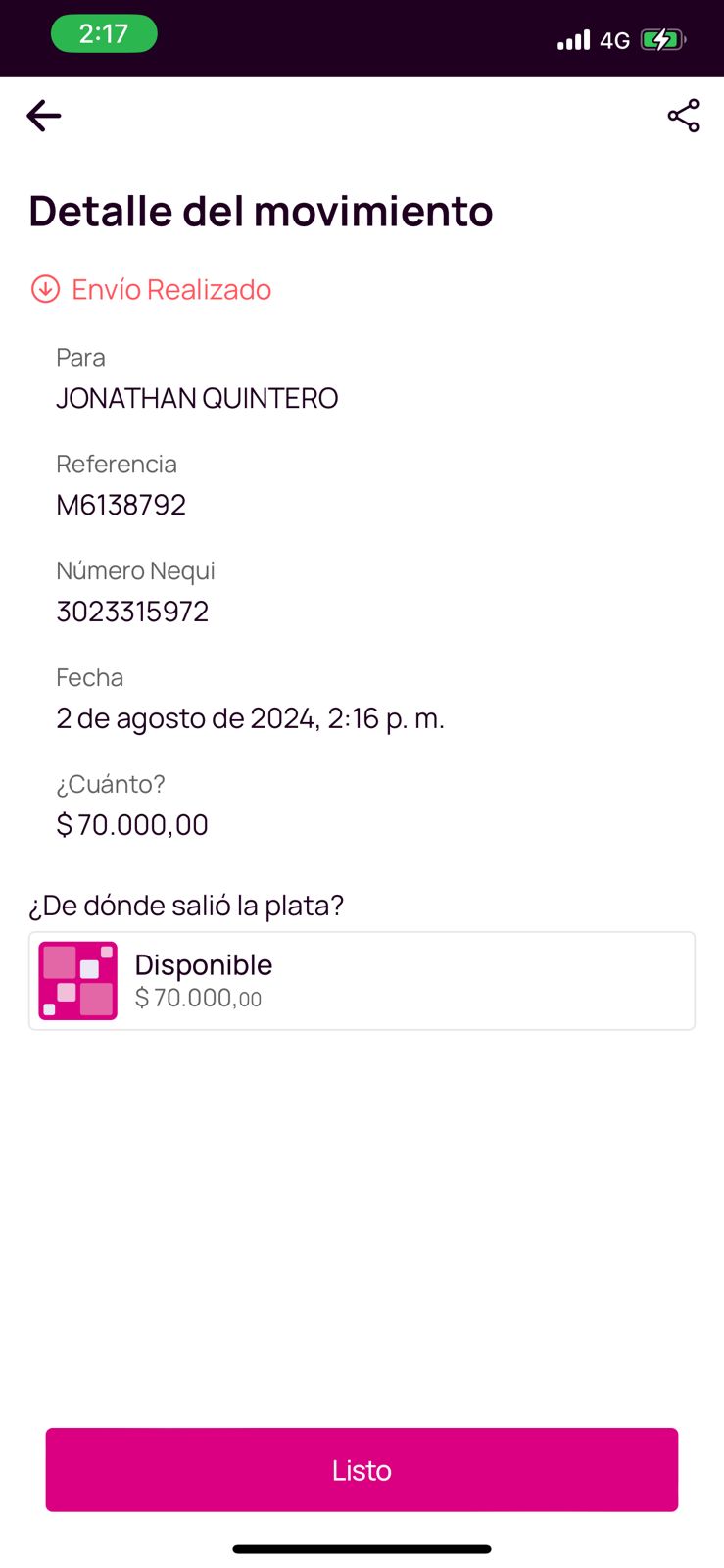724x1568 pixels.
Task: Tap the back arrow icon
Action: (44, 116)
